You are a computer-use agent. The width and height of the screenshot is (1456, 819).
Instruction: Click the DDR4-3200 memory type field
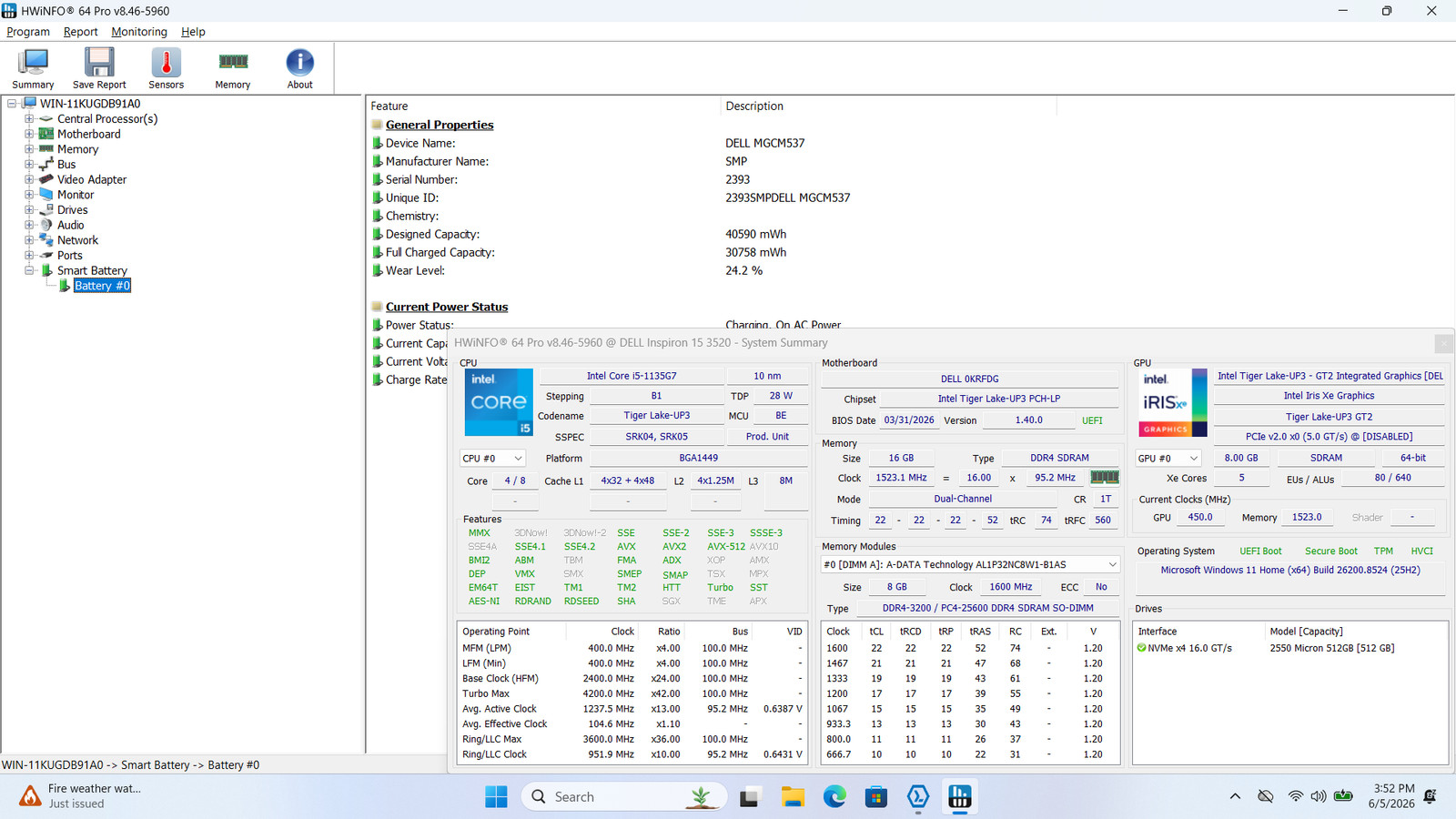point(988,608)
